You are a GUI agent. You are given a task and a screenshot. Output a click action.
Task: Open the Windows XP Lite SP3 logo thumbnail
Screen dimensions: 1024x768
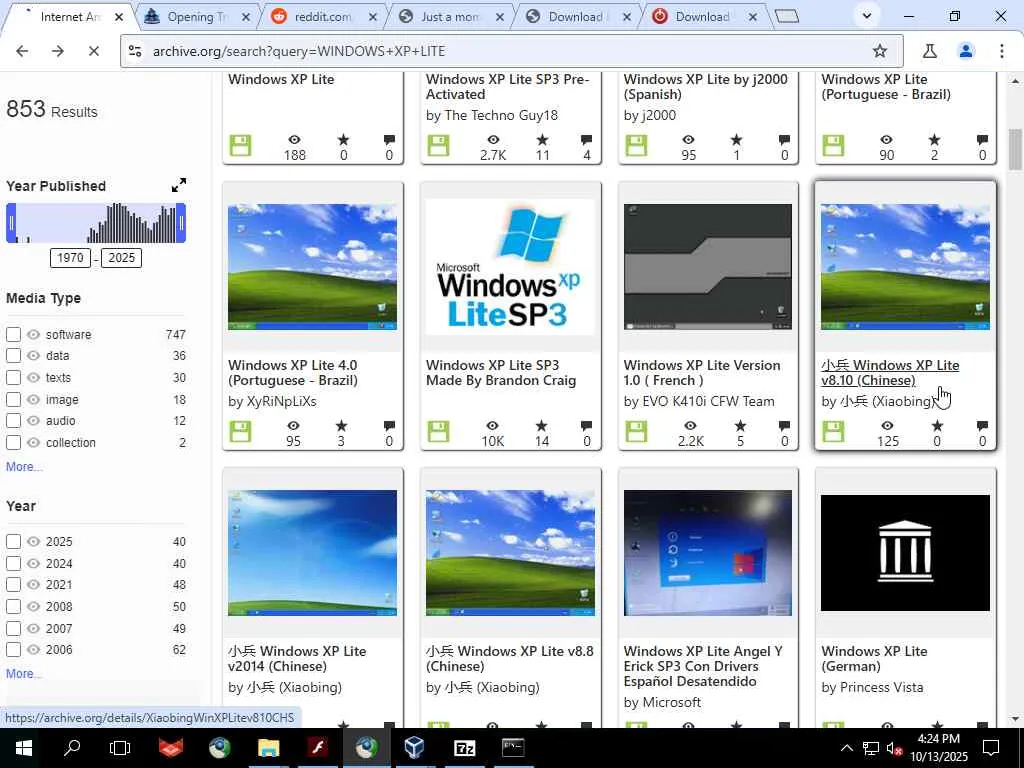[x=510, y=267]
